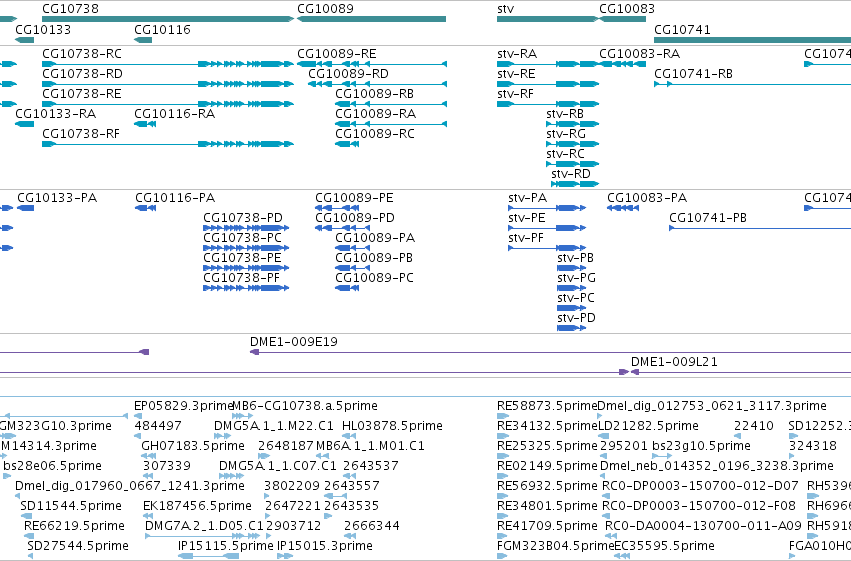The height and width of the screenshot is (561, 851).
Task: Select the CG10116 gene label
Action: coord(162,29)
